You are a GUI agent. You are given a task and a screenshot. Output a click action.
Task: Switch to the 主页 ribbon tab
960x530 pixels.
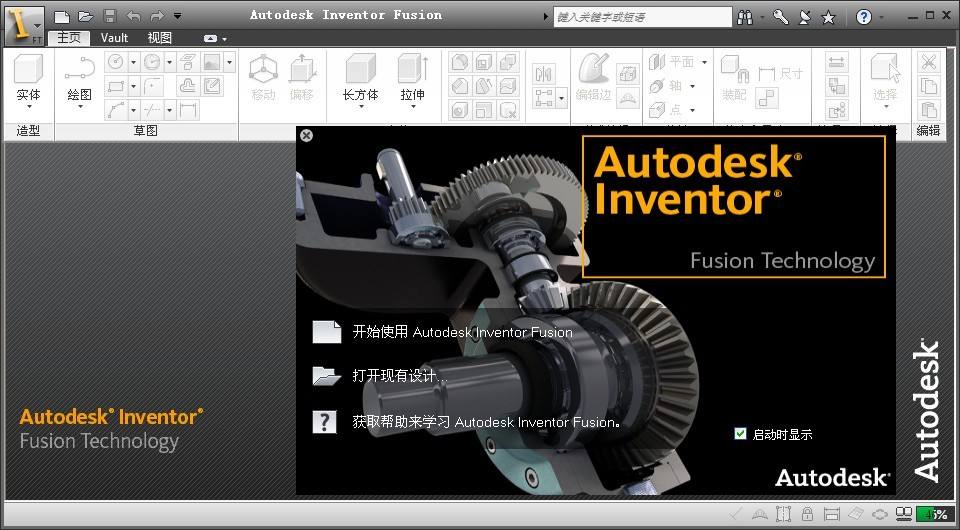69,38
